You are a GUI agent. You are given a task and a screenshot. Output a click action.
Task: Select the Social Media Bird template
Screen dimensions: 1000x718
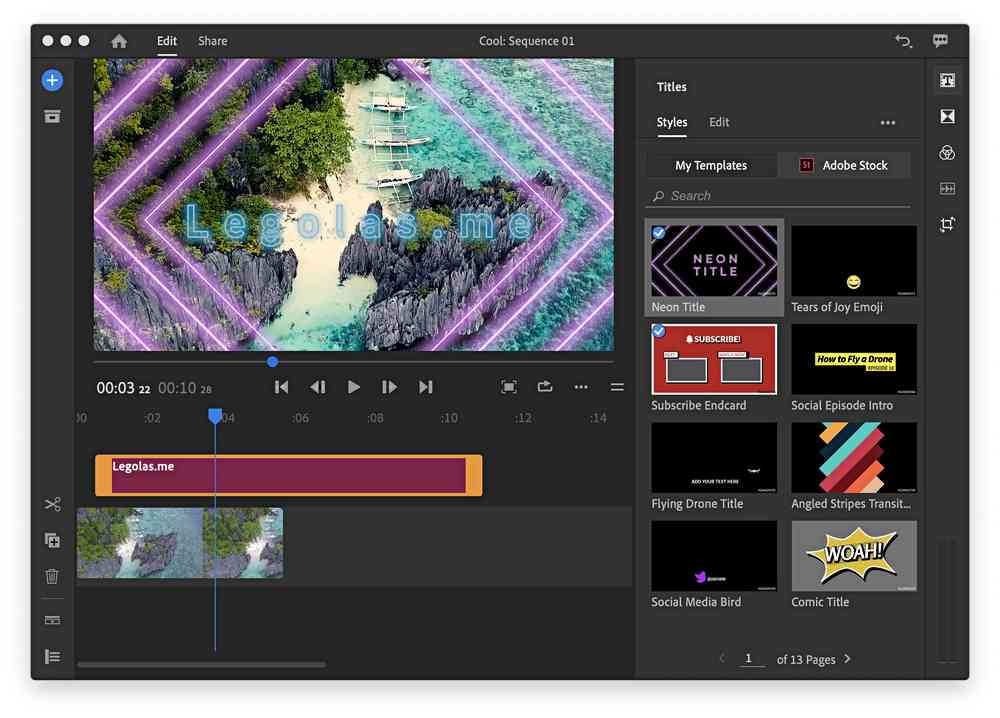pyautogui.click(x=714, y=555)
